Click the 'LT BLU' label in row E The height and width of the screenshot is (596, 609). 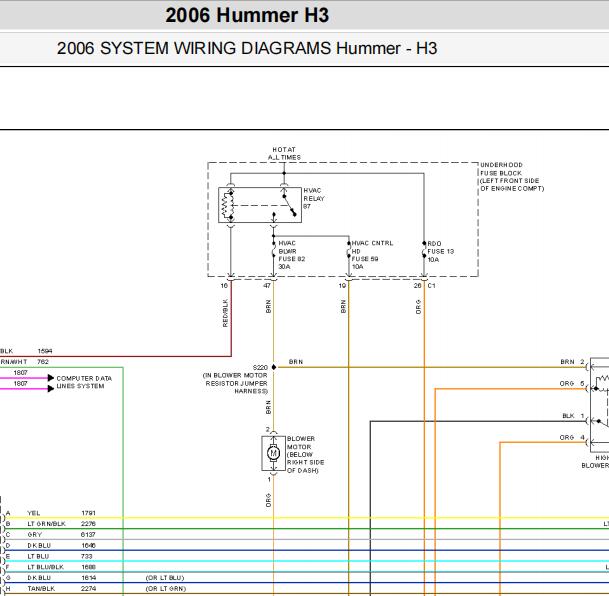[x=38, y=556]
